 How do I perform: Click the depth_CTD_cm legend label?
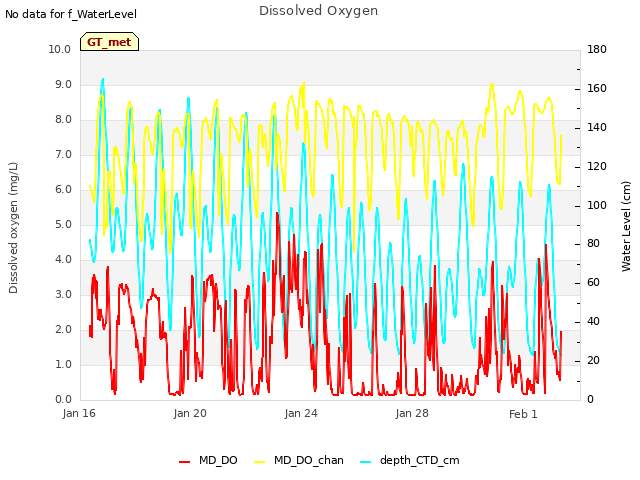tap(420, 460)
